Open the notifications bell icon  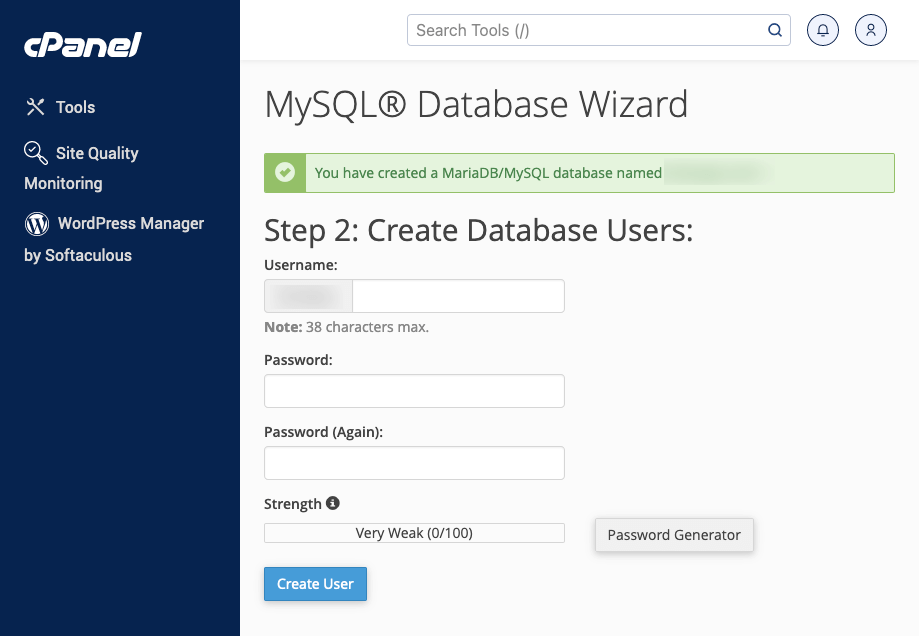point(823,30)
